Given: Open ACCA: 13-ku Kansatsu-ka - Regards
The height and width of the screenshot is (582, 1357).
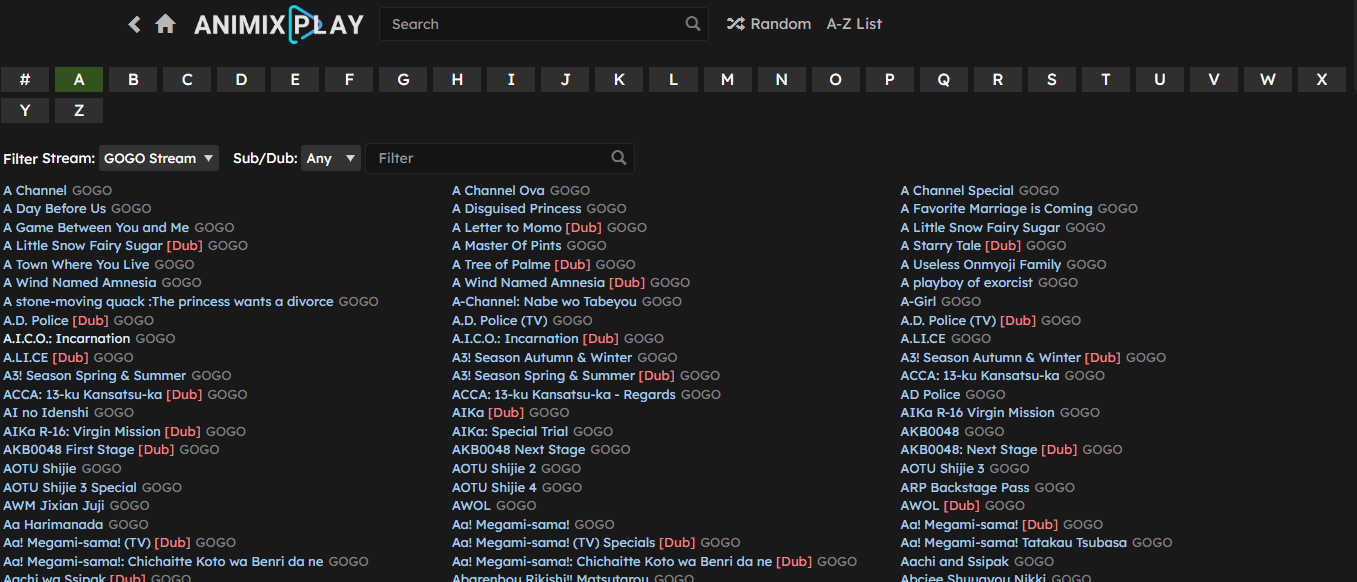Looking at the screenshot, I should [x=564, y=394].
